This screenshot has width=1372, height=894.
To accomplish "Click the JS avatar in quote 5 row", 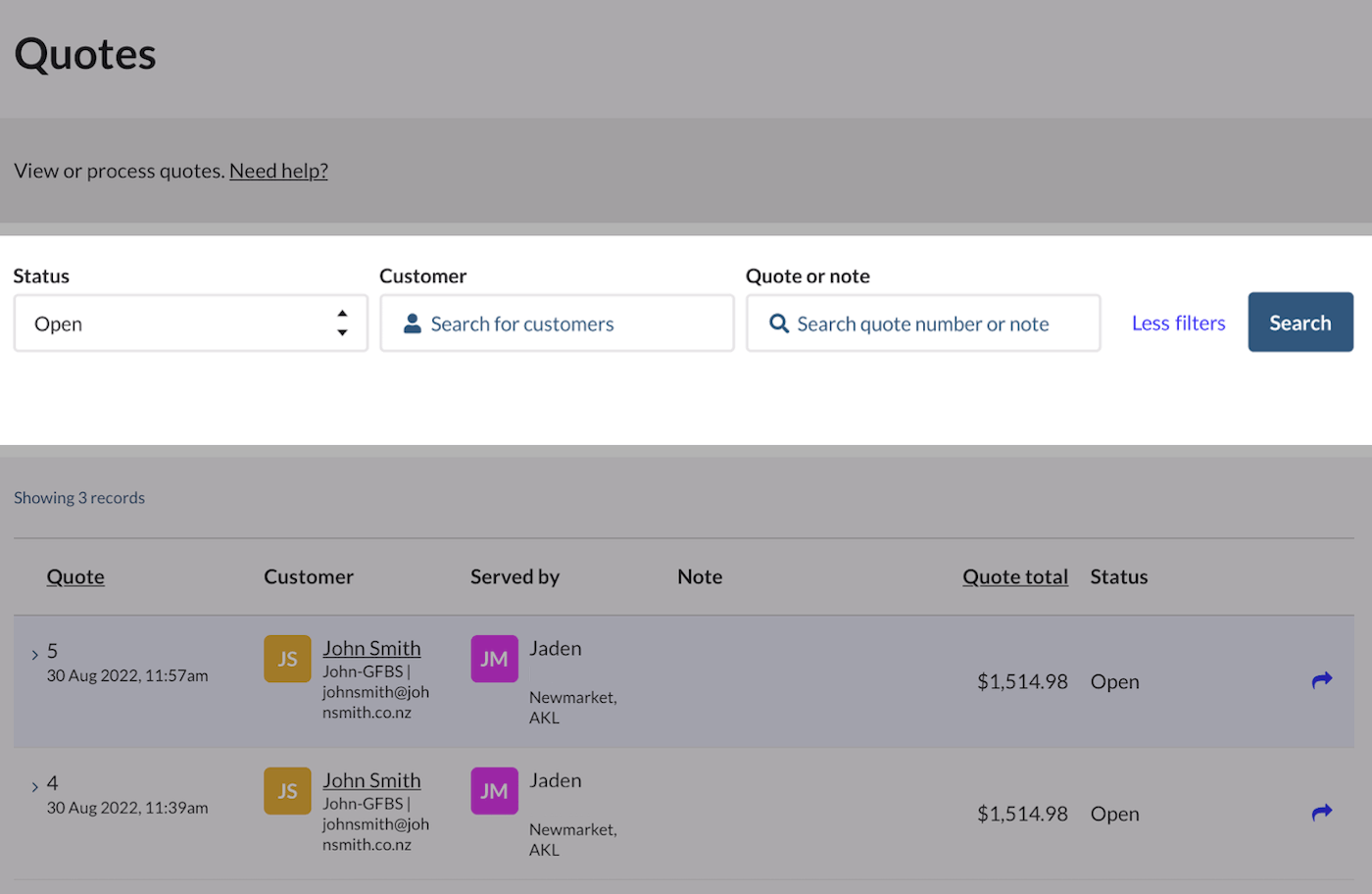I will 287,659.
